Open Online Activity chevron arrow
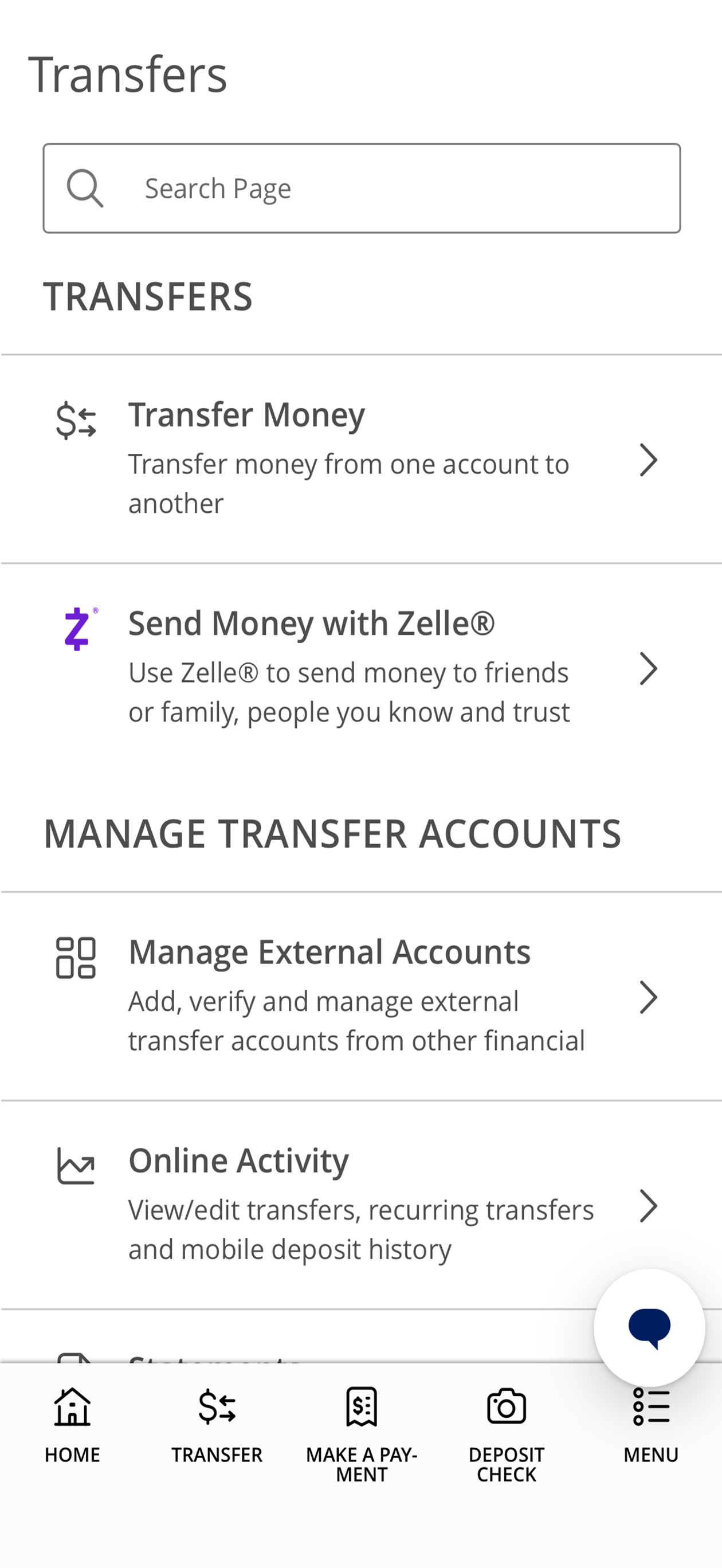722x1568 pixels. (648, 1206)
